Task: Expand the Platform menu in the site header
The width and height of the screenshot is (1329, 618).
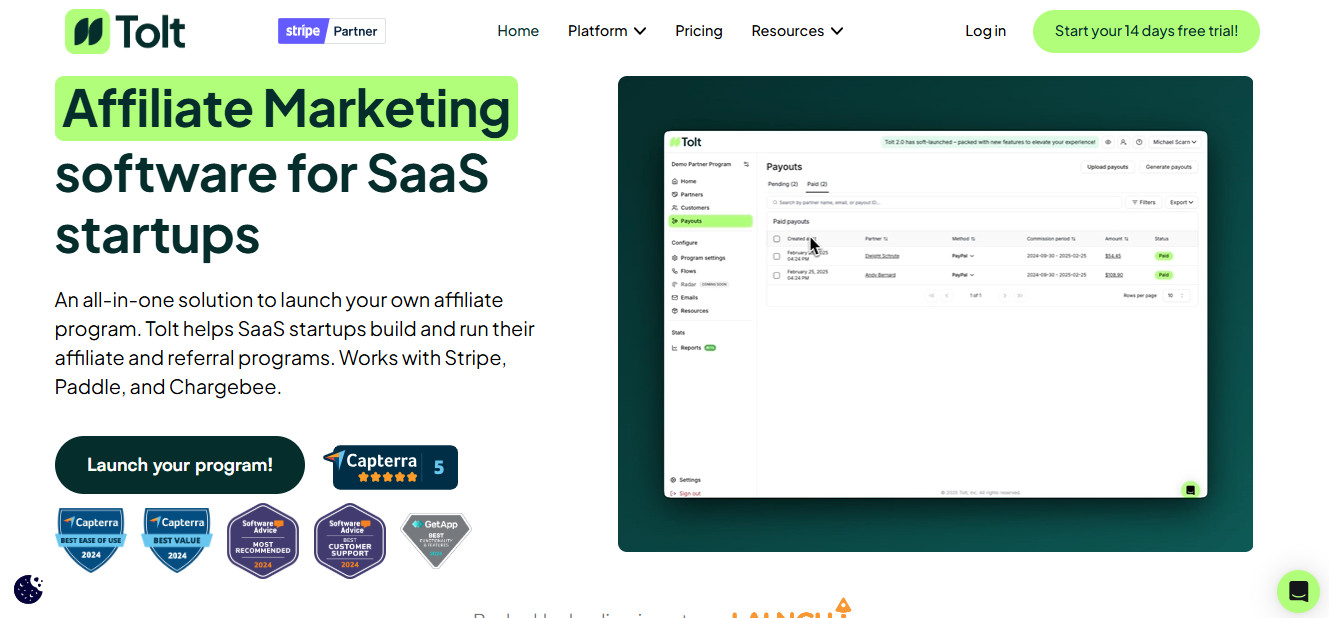Action: pyautogui.click(x=607, y=31)
